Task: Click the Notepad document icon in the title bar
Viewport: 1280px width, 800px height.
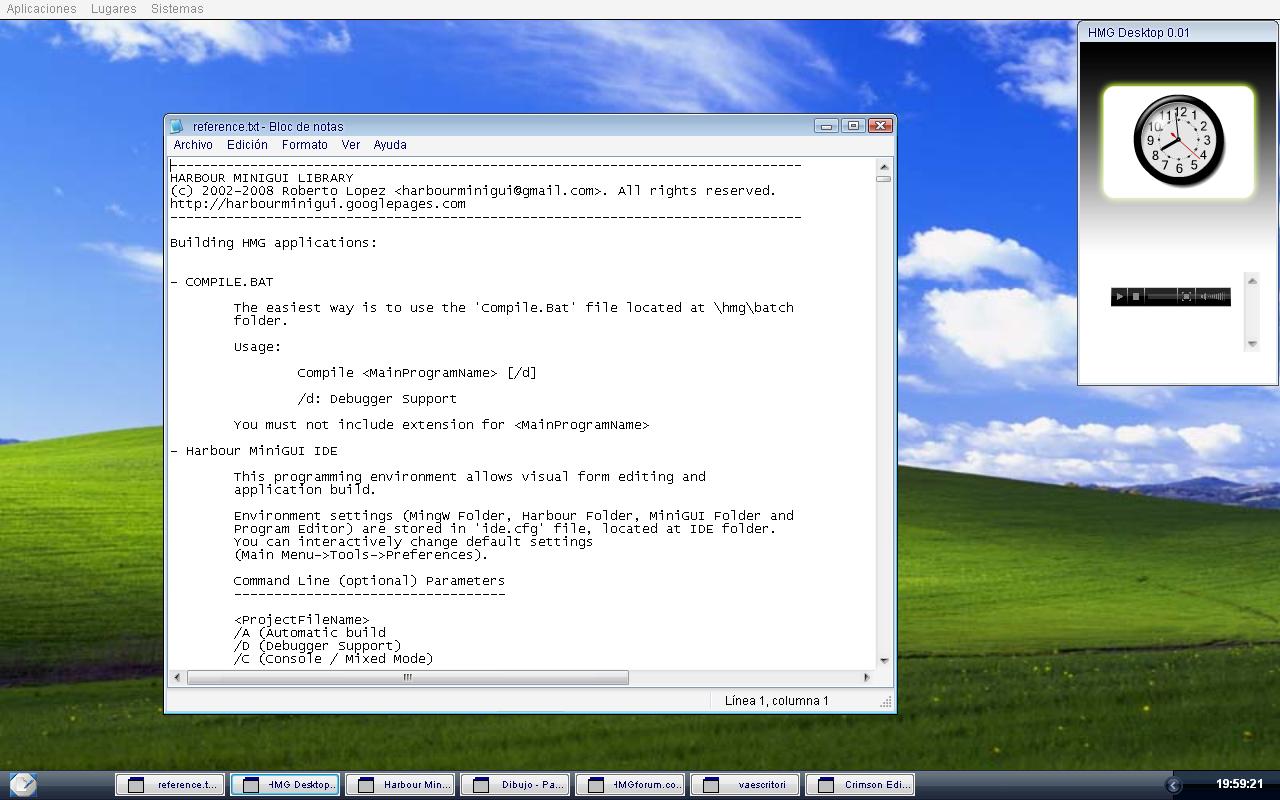Action: [176, 125]
